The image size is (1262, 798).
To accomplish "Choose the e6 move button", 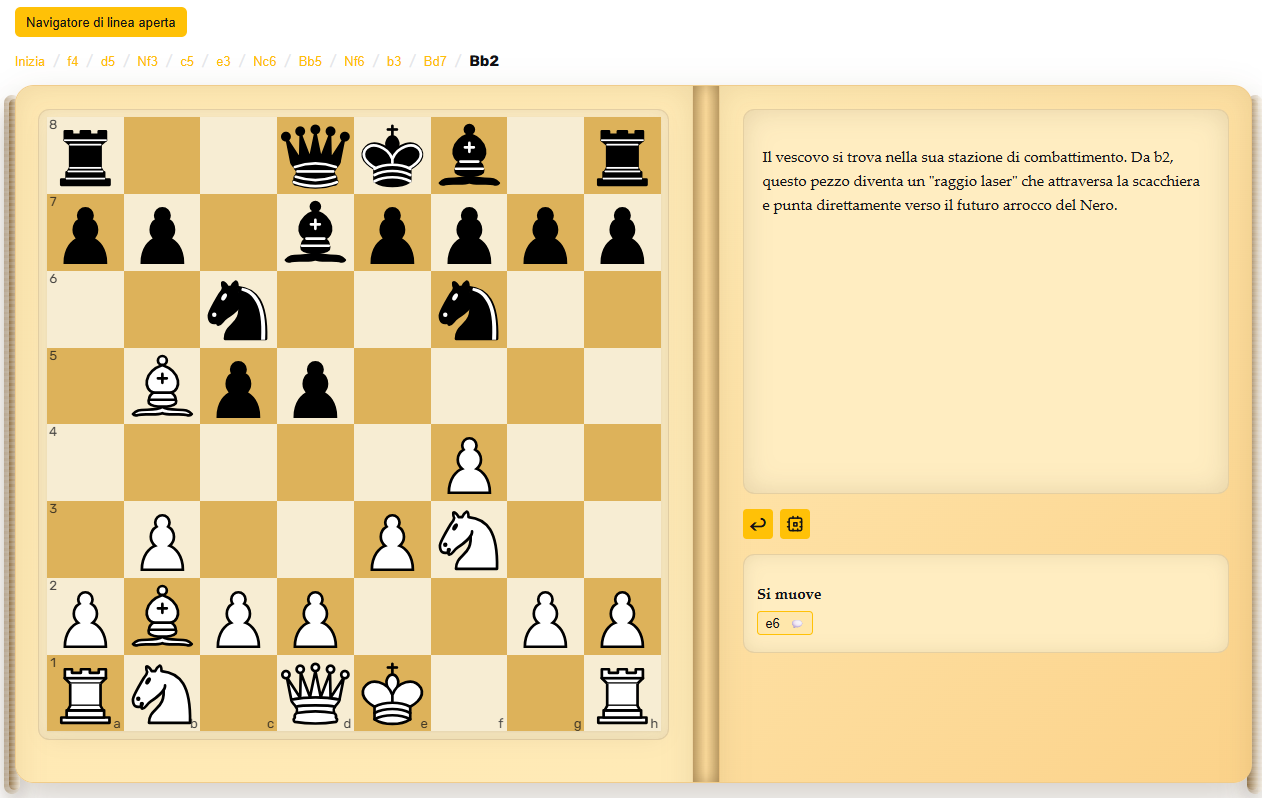I will click(773, 624).
